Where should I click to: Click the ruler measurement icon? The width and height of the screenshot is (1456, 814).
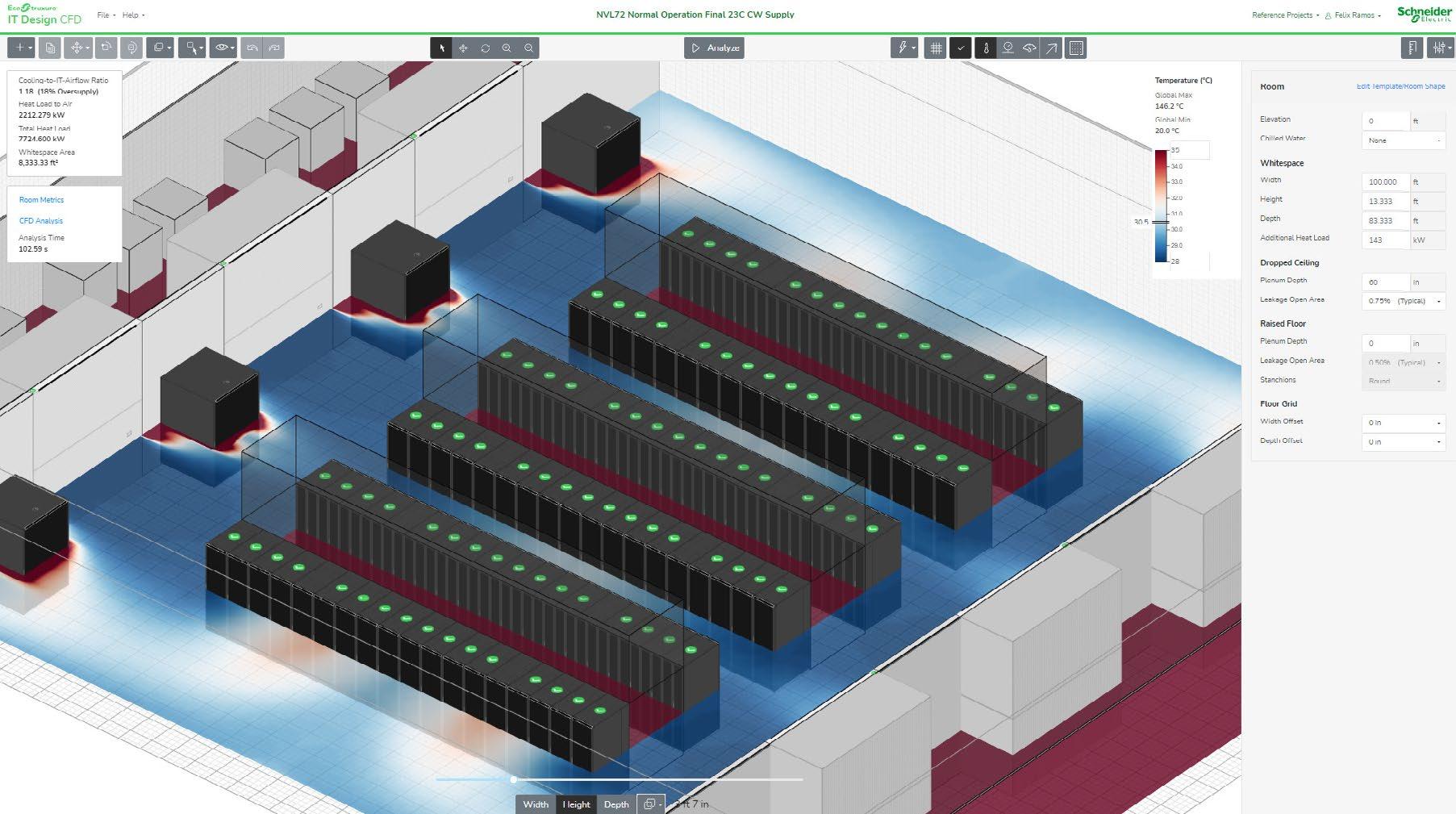tap(1412, 48)
